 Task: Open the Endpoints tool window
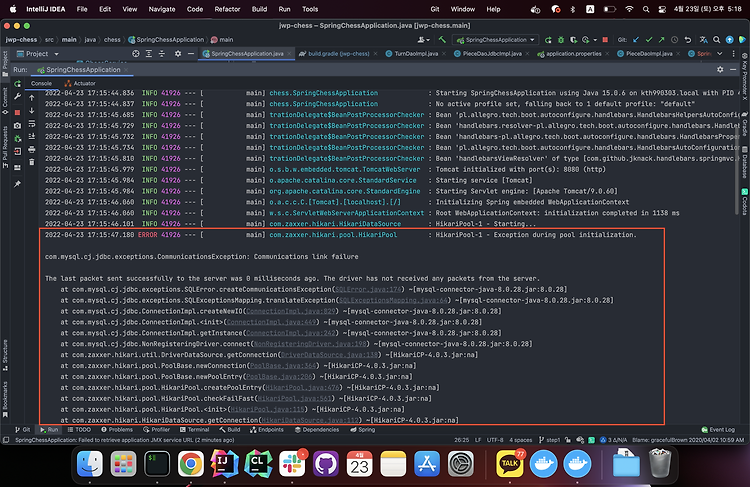(266, 430)
